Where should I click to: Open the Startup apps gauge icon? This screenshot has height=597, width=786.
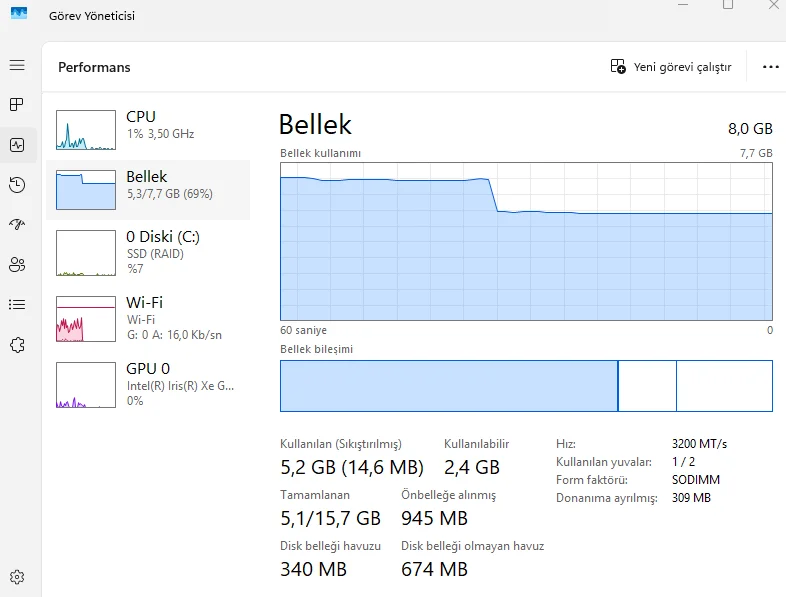pyautogui.click(x=17, y=224)
